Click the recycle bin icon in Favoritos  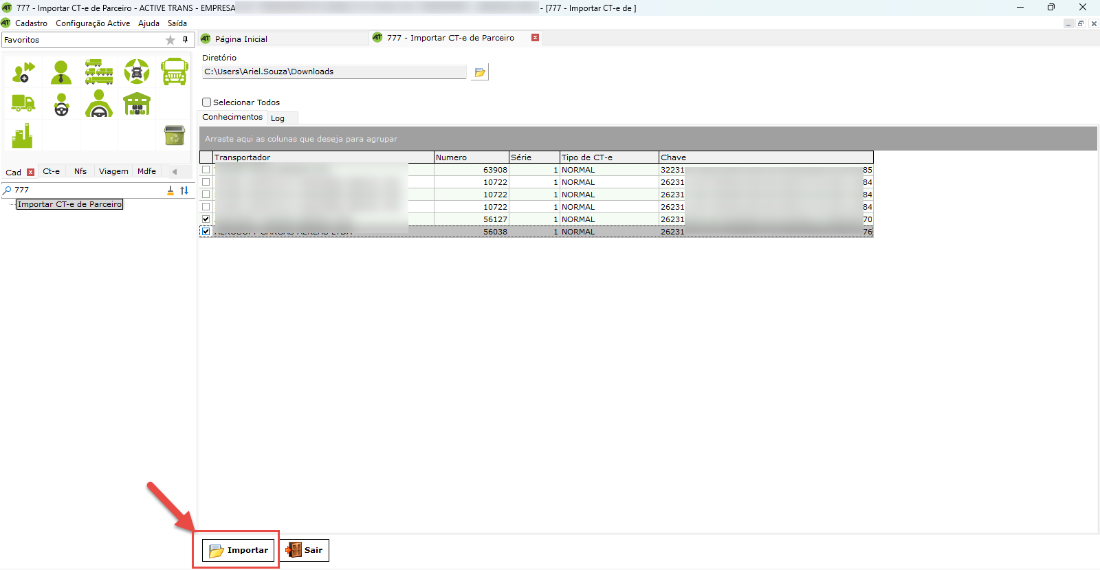(x=174, y=135)
